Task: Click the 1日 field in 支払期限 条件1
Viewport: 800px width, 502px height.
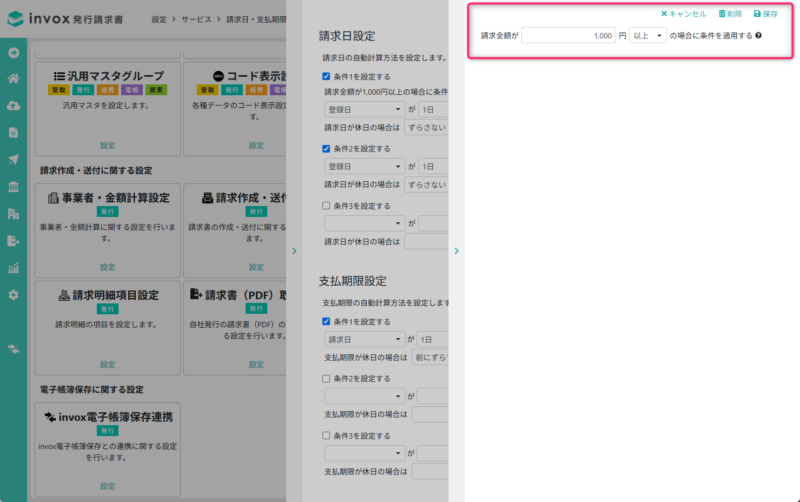Action: pos(432,339)
